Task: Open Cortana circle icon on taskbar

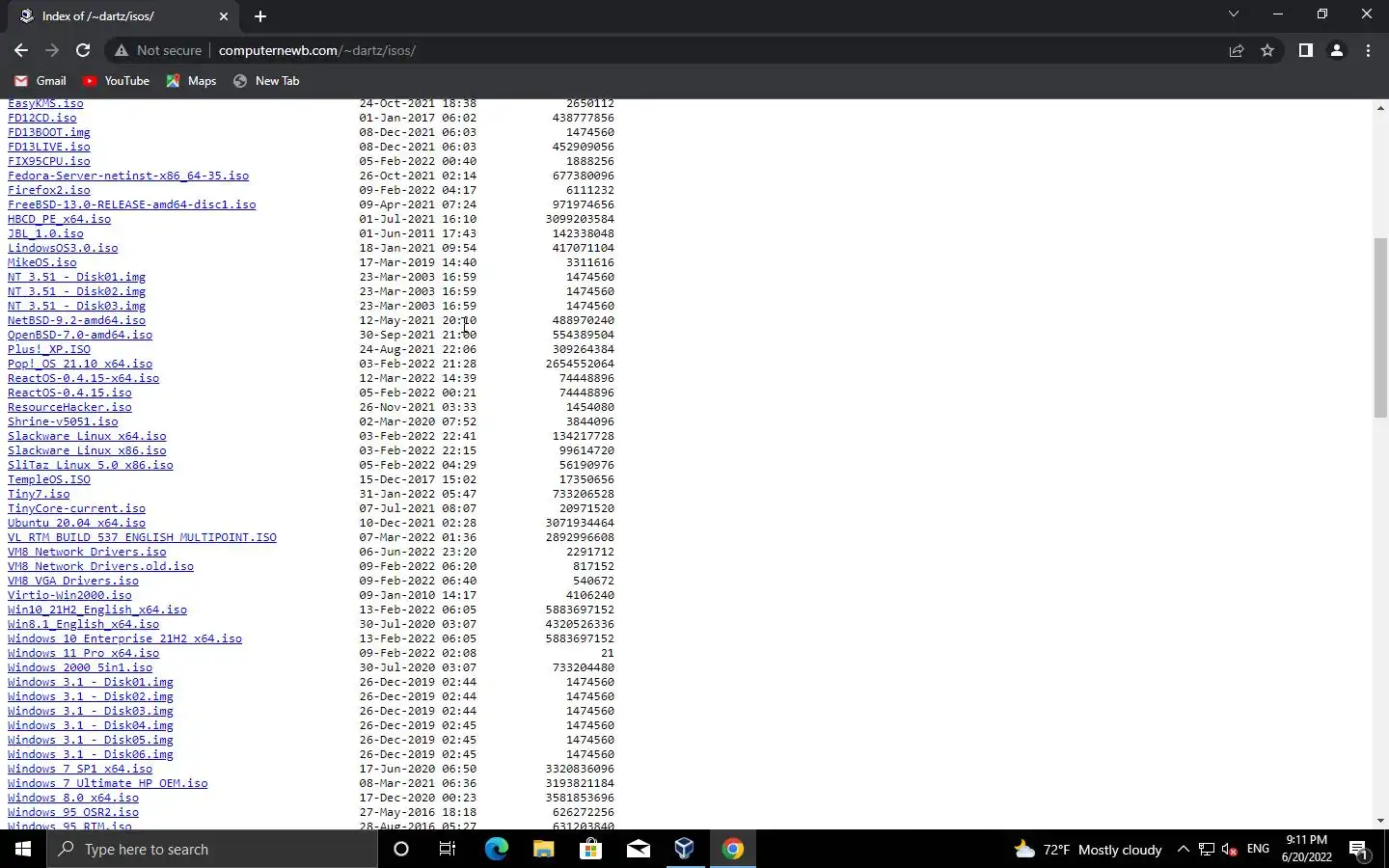Action: click(401, 849)
